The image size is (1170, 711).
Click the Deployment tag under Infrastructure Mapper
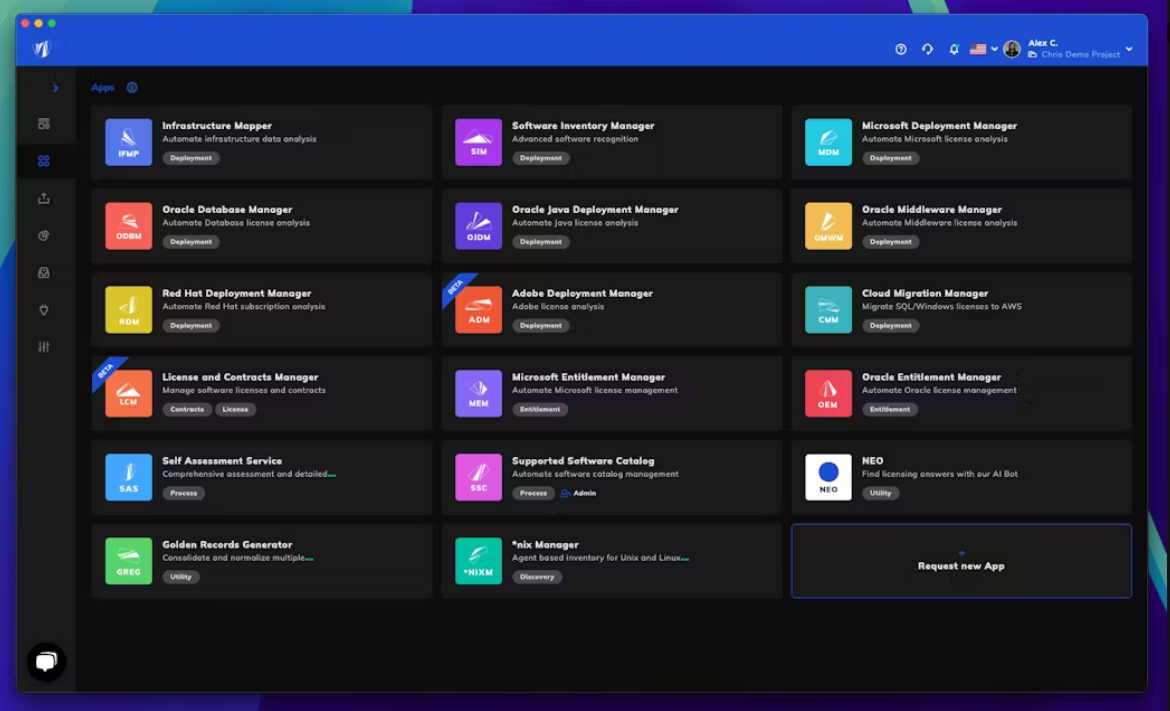(x=191, y=158)
